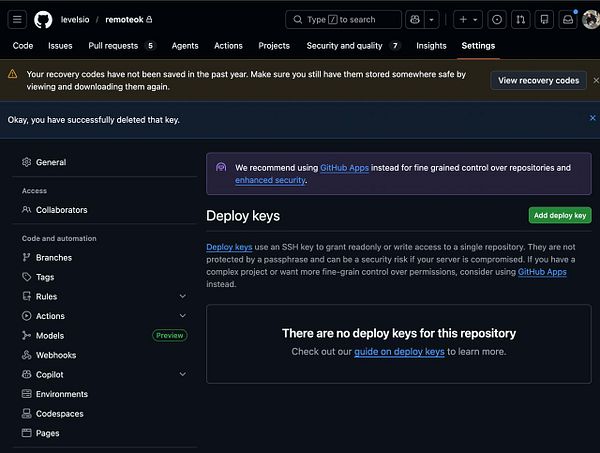Image resolution: width=600 pixels, height=453 pixels.
Task: Open remoteok repository link
Action: click(x=124, y=20)
